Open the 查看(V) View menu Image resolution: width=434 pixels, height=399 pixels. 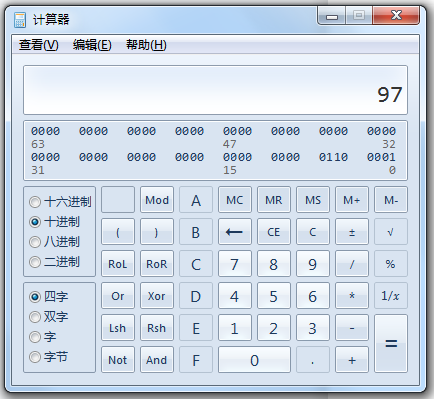click(39, 45)
